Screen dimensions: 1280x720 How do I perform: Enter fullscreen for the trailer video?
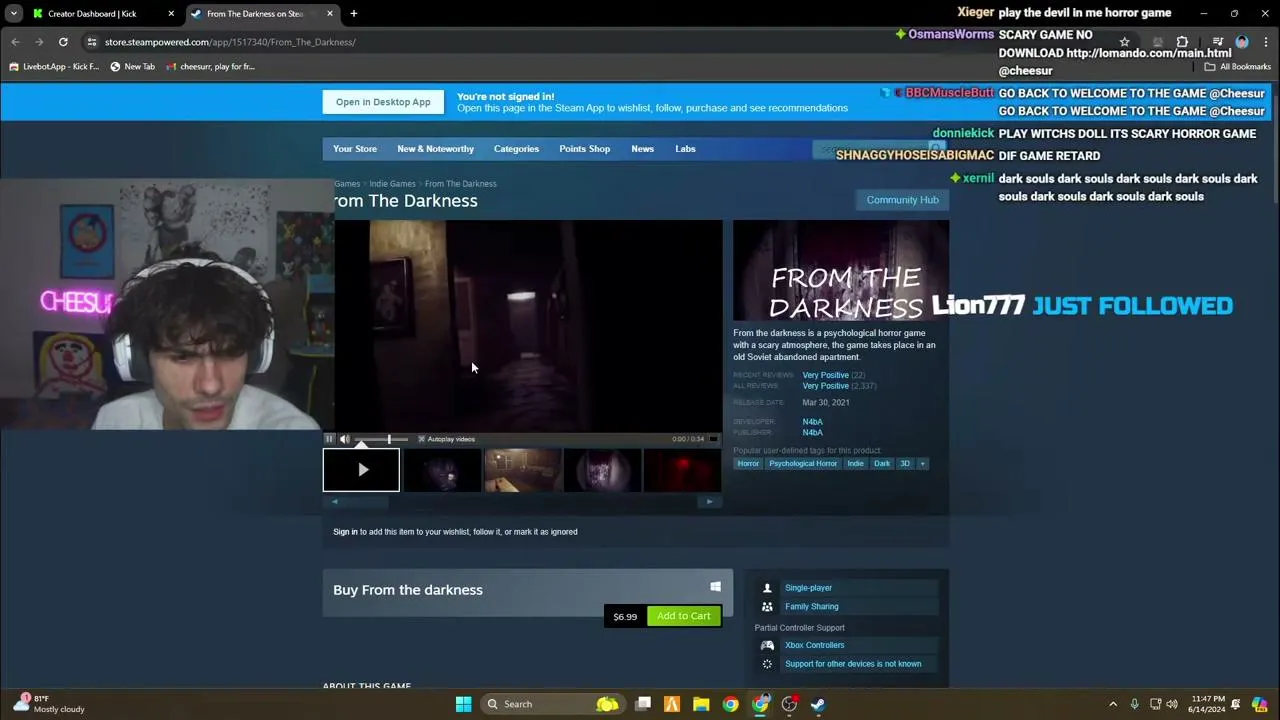click(713, 439)
